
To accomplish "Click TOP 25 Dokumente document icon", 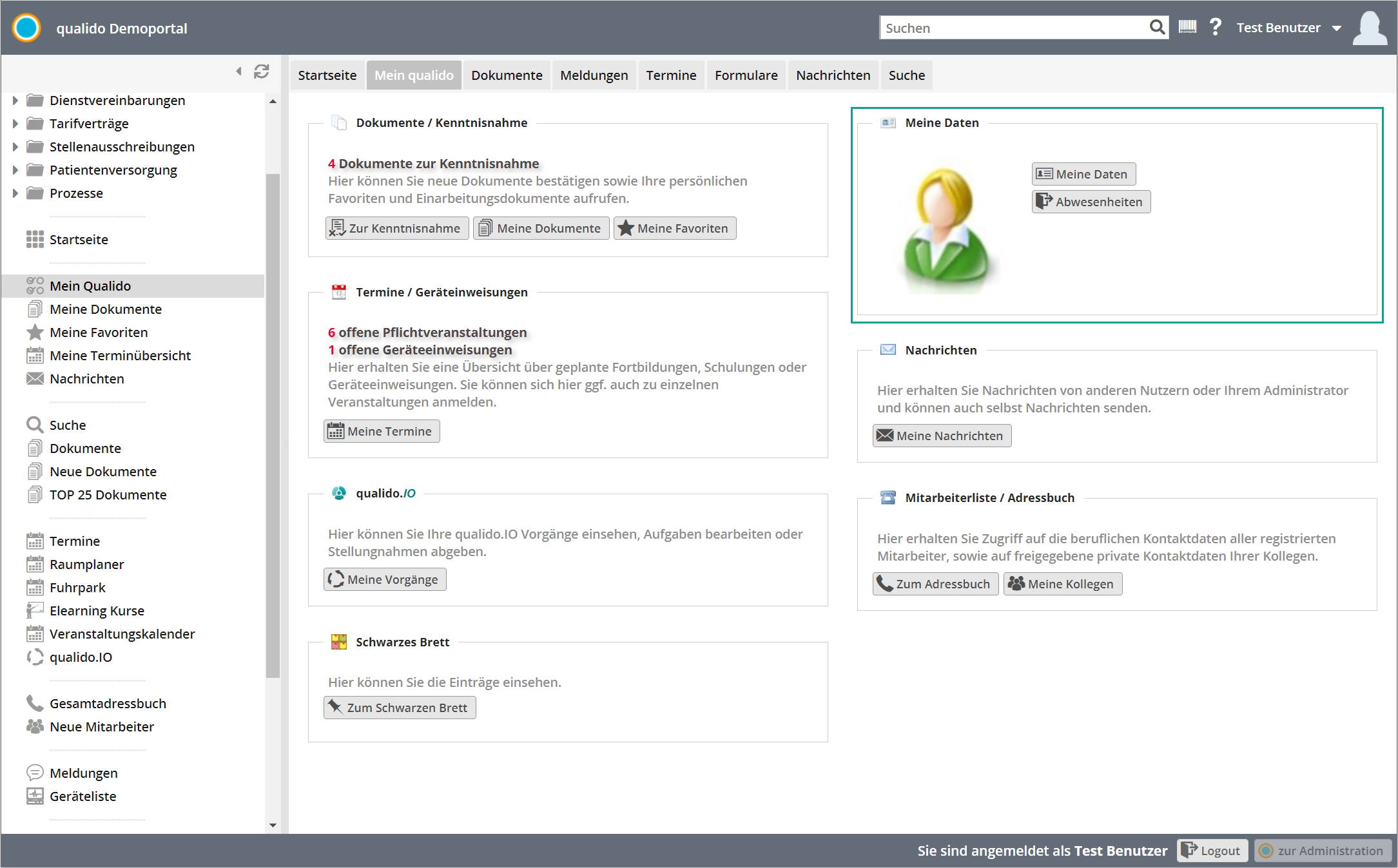I will click(x=35, y=494).
